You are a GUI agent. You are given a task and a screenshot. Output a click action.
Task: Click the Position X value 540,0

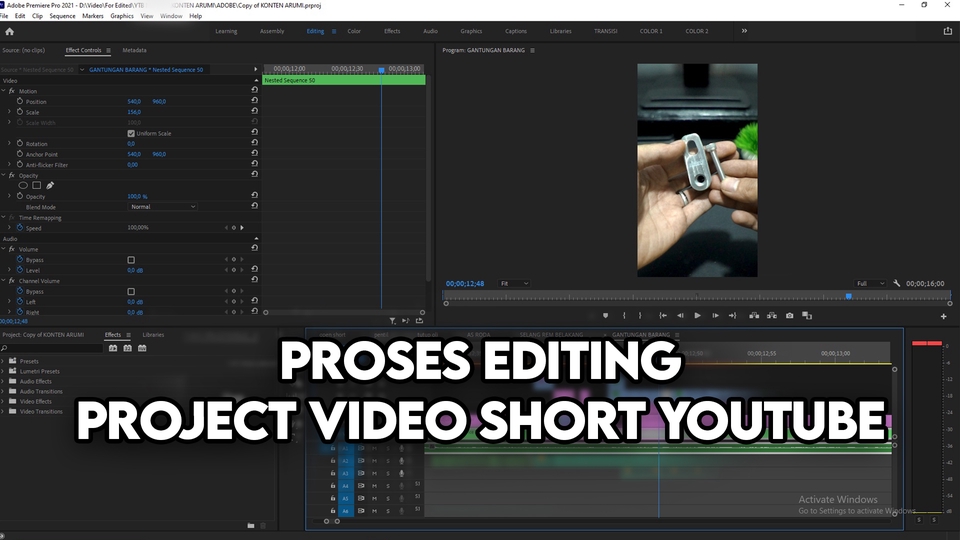134,101
